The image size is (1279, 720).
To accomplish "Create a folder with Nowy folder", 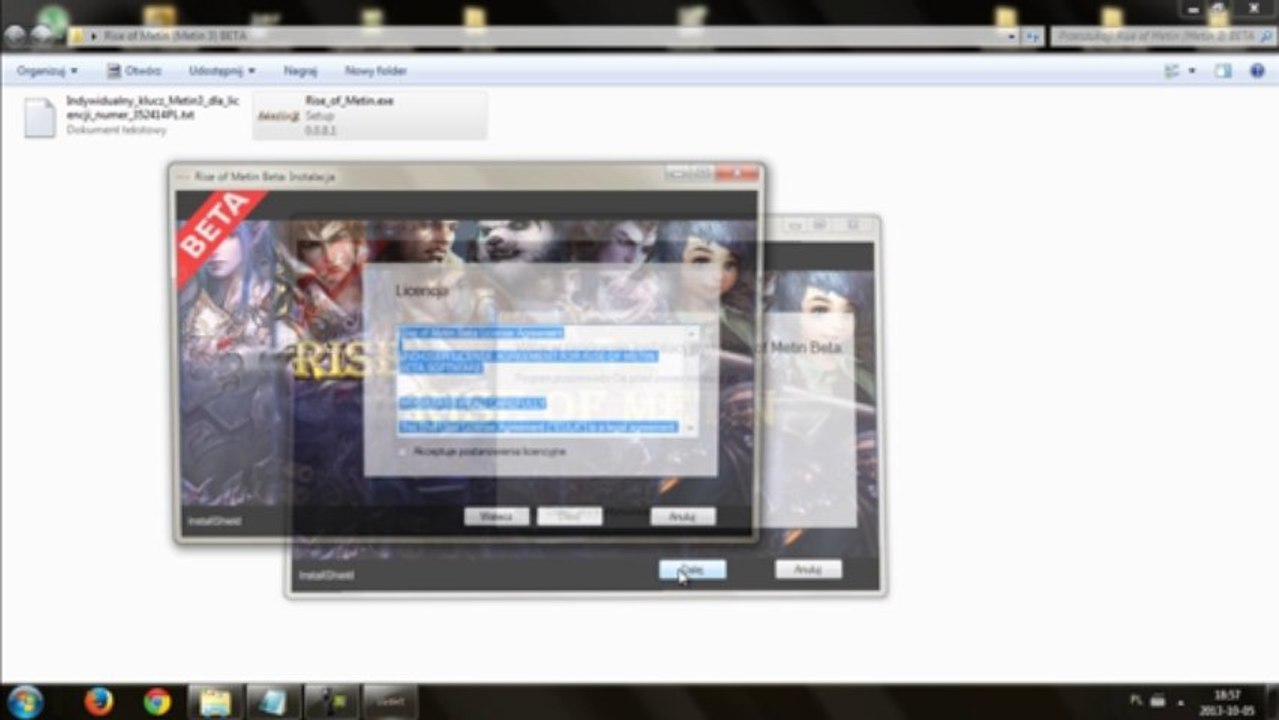I will (376, 71).
